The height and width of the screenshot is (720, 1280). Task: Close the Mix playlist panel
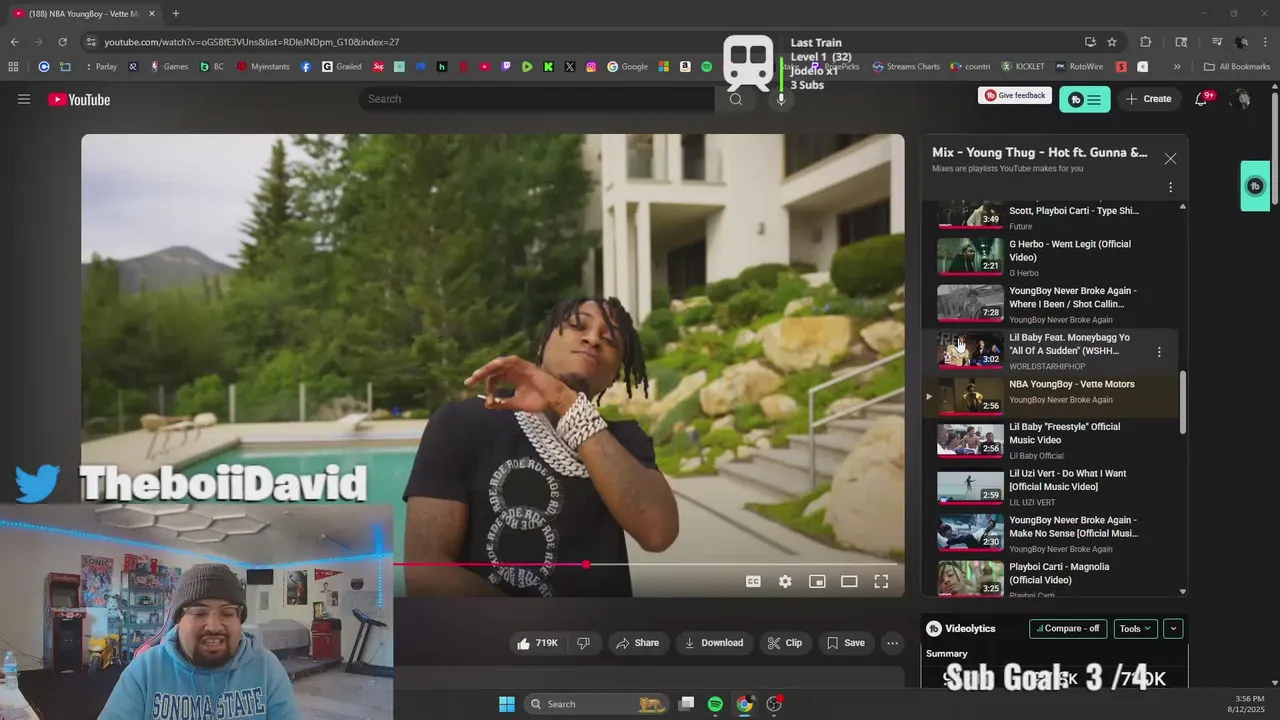(1170, 158)
